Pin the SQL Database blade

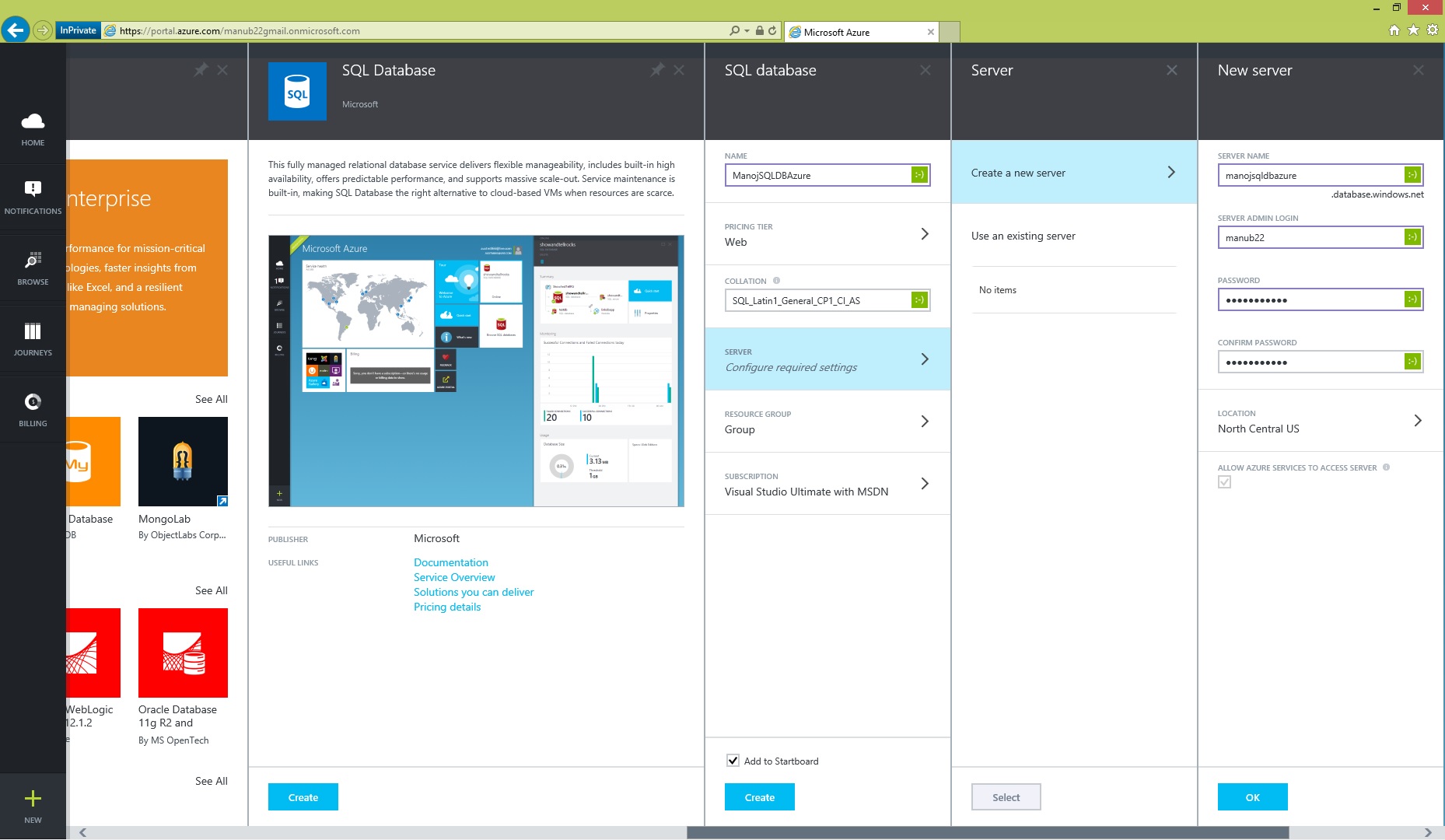[657, 70]
